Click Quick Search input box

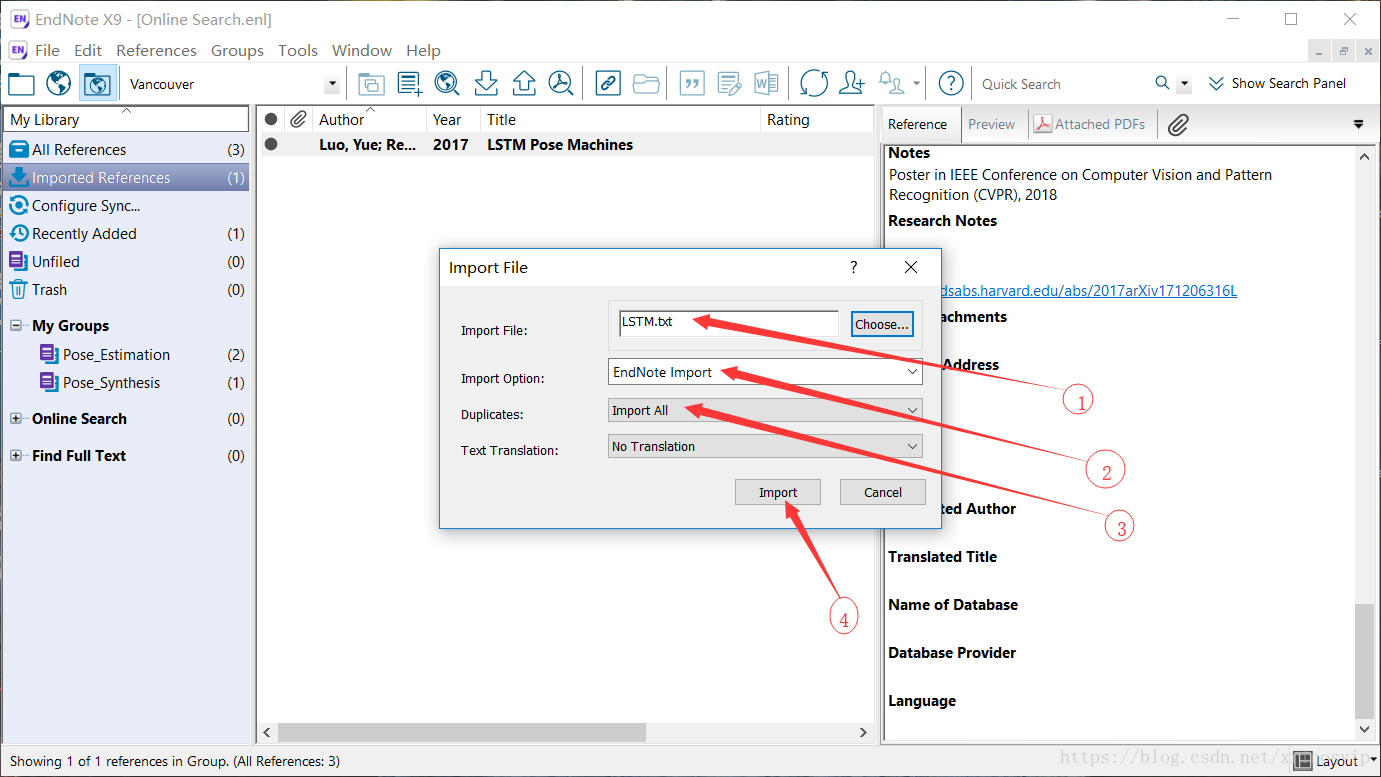tap(1063, 84)
